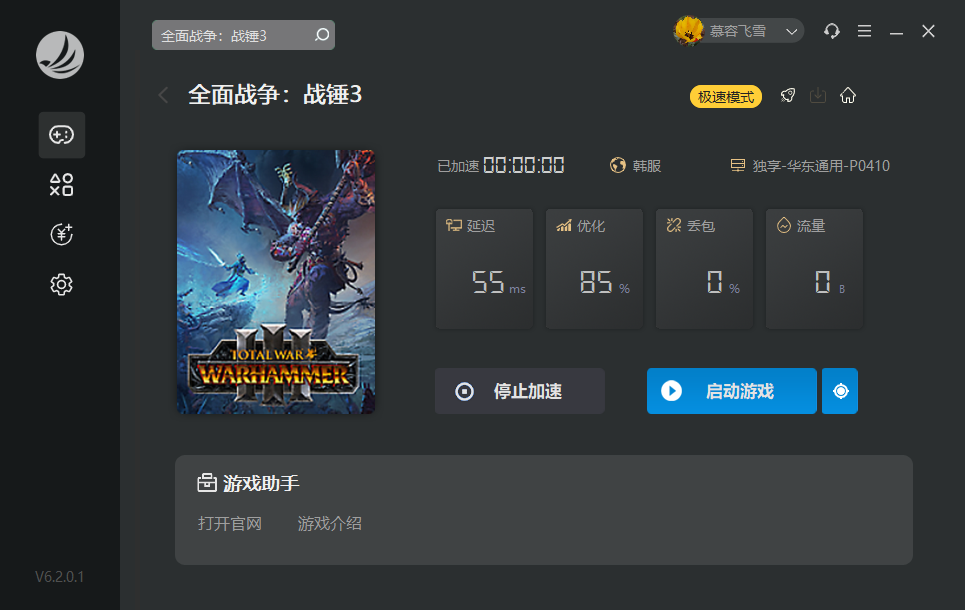Viewport: 965px width, 610px height.
Task: Go to home via house icon
Action: pos(848,96)
